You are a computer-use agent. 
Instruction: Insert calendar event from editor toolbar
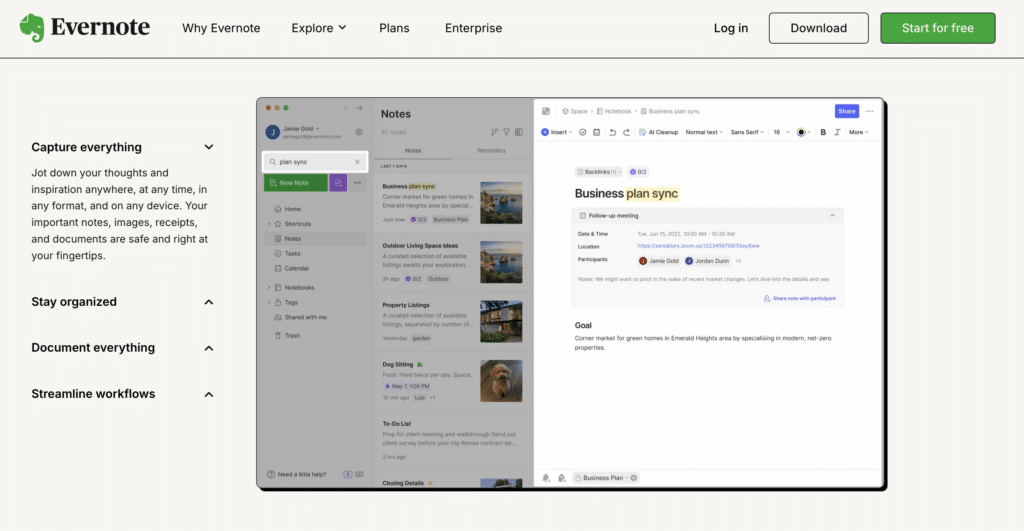click(596, 132)
